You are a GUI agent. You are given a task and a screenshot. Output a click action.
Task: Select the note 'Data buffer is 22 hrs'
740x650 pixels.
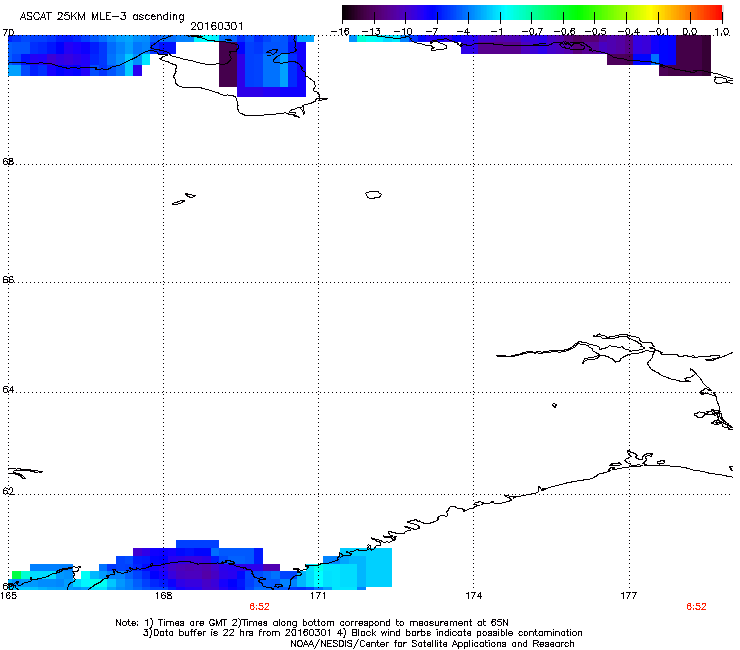204,633
